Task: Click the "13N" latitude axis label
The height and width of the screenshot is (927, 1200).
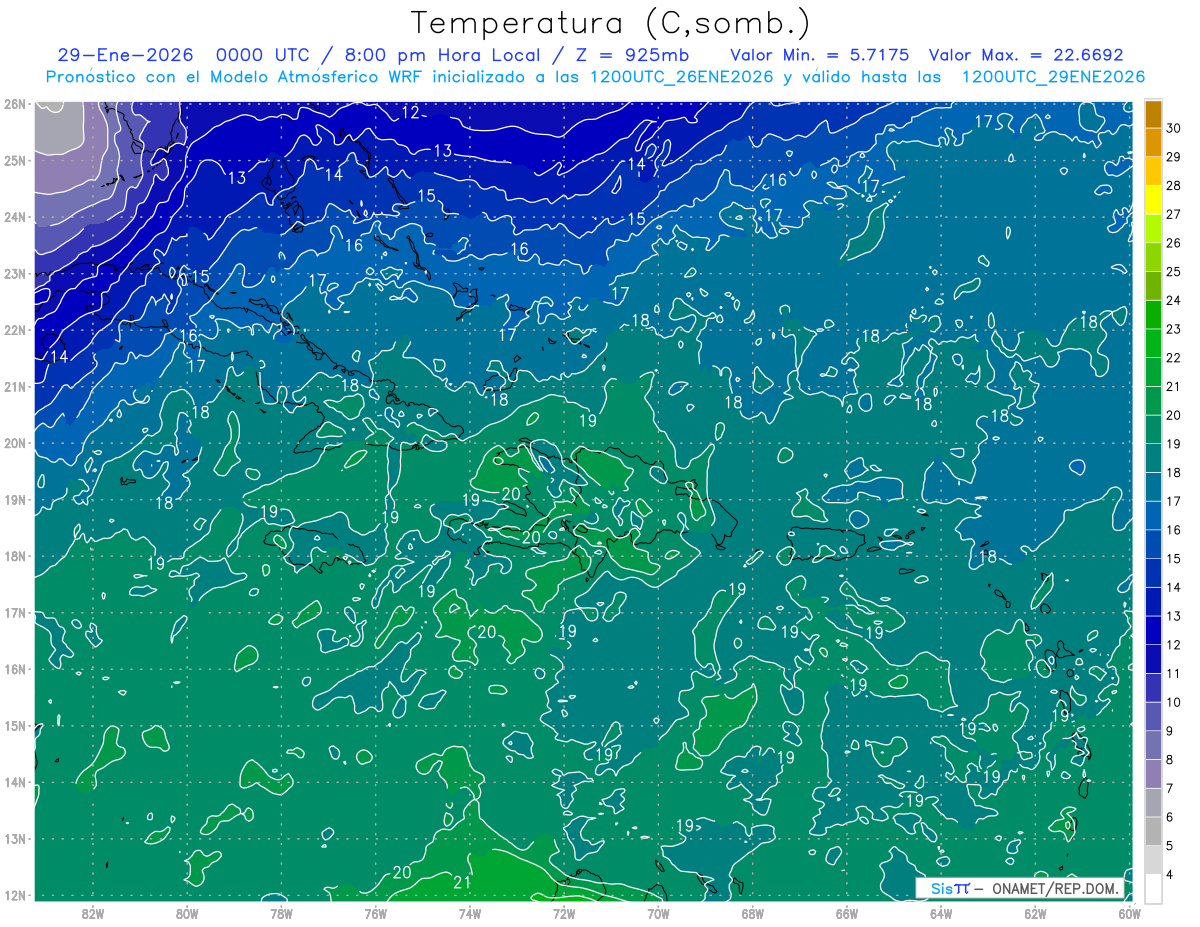Action: 14,838
